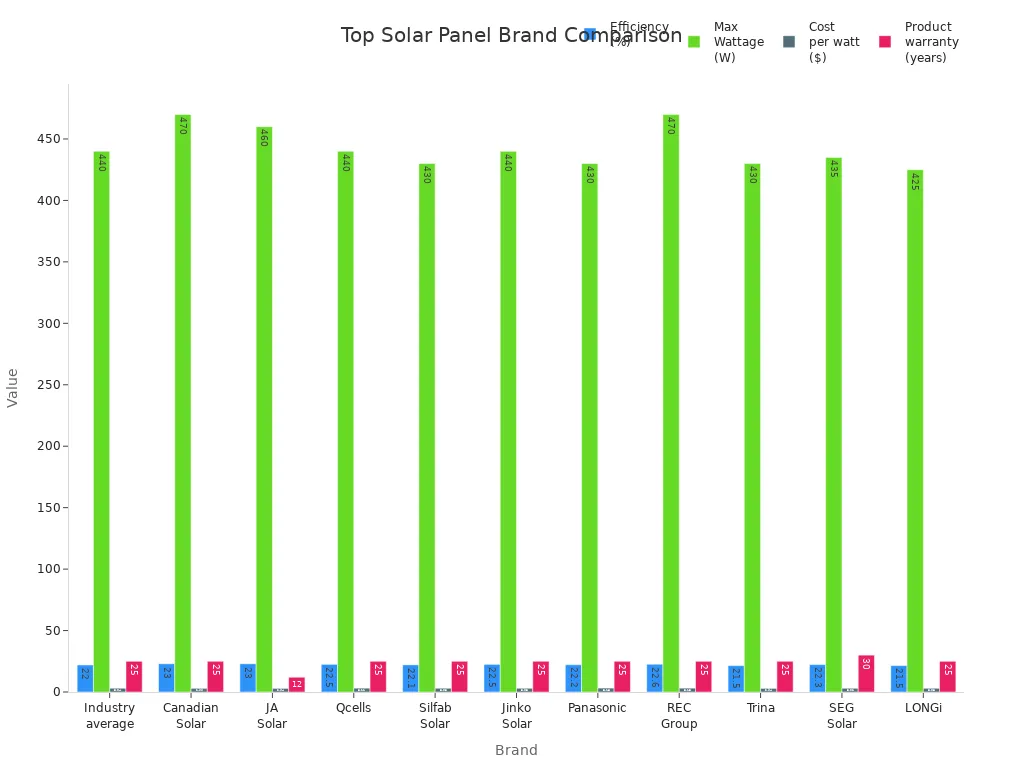Click the blue Efficiency legend swatch

pos(590,34)
